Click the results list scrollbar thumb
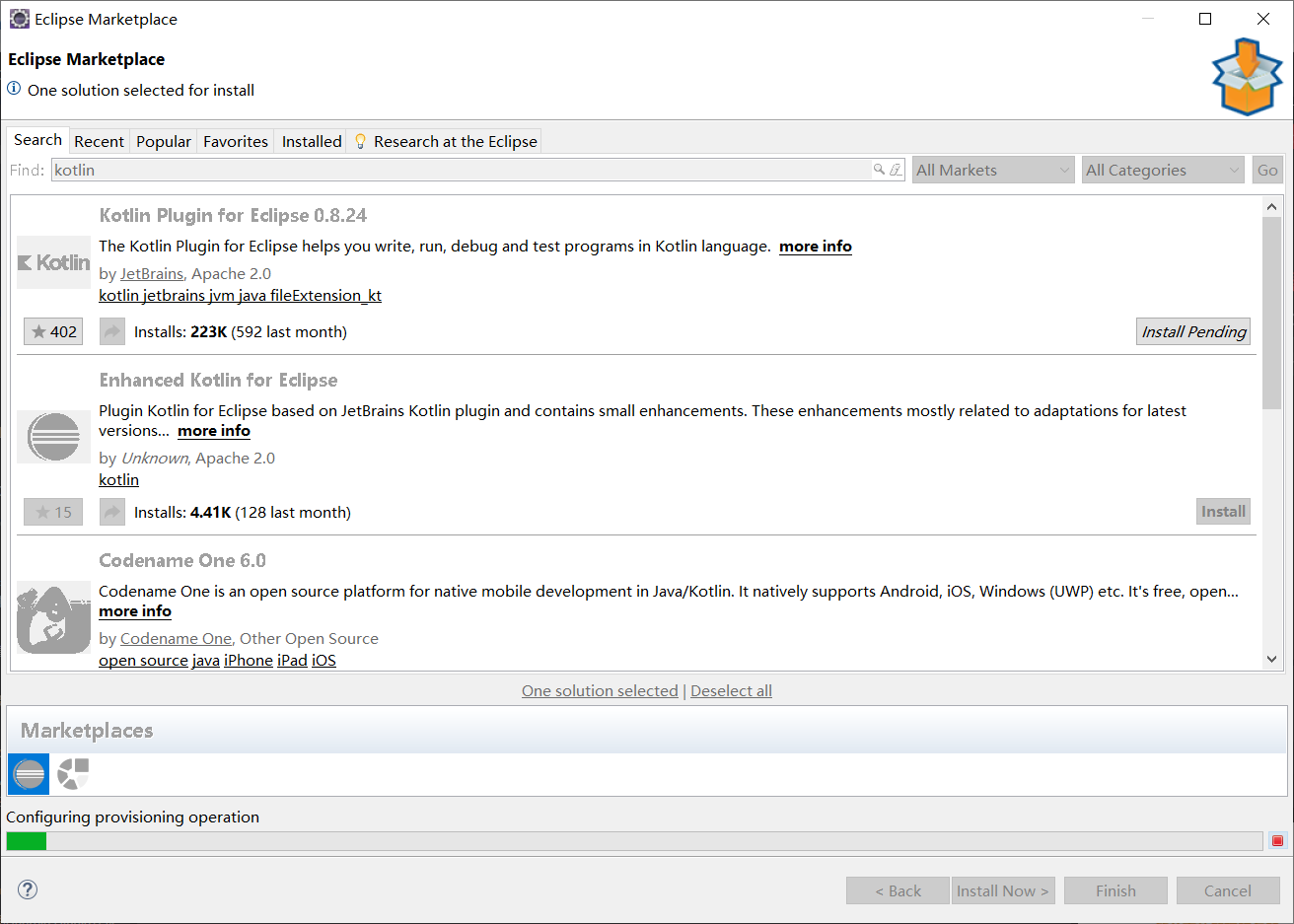This screenshot has height=924, width=1294. [x=1271, y=313]
